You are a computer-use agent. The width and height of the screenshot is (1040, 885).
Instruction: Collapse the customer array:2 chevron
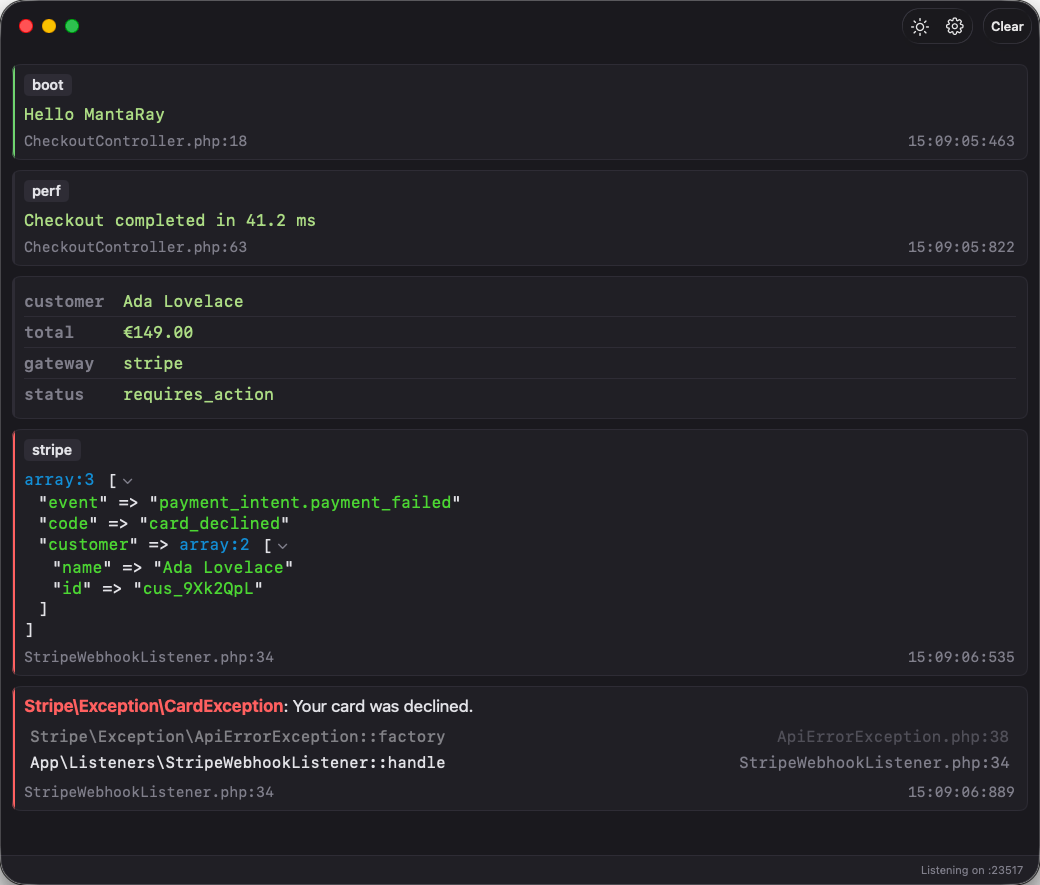tap(283, 546)
